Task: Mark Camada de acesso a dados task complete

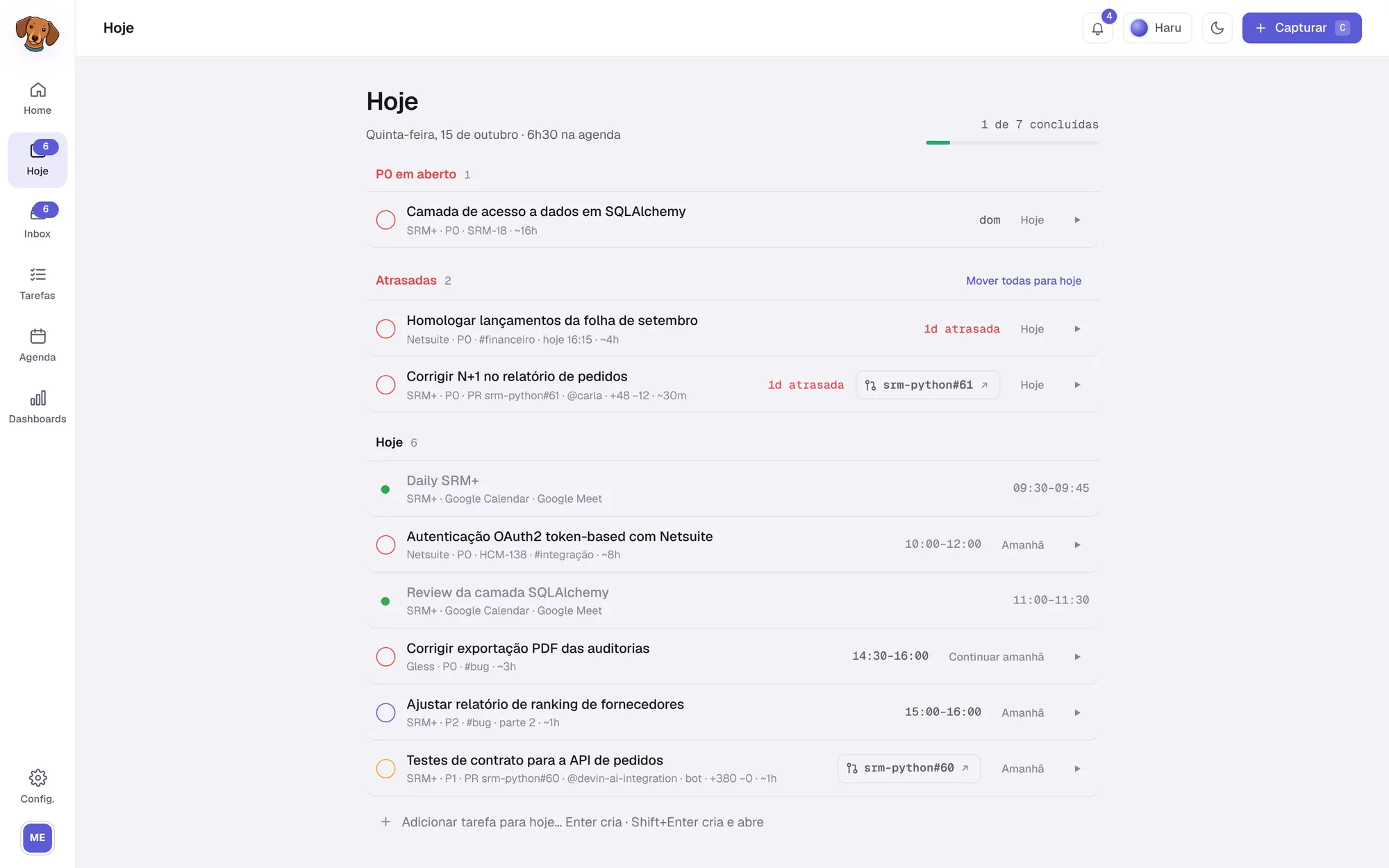Action: (385, 220)
